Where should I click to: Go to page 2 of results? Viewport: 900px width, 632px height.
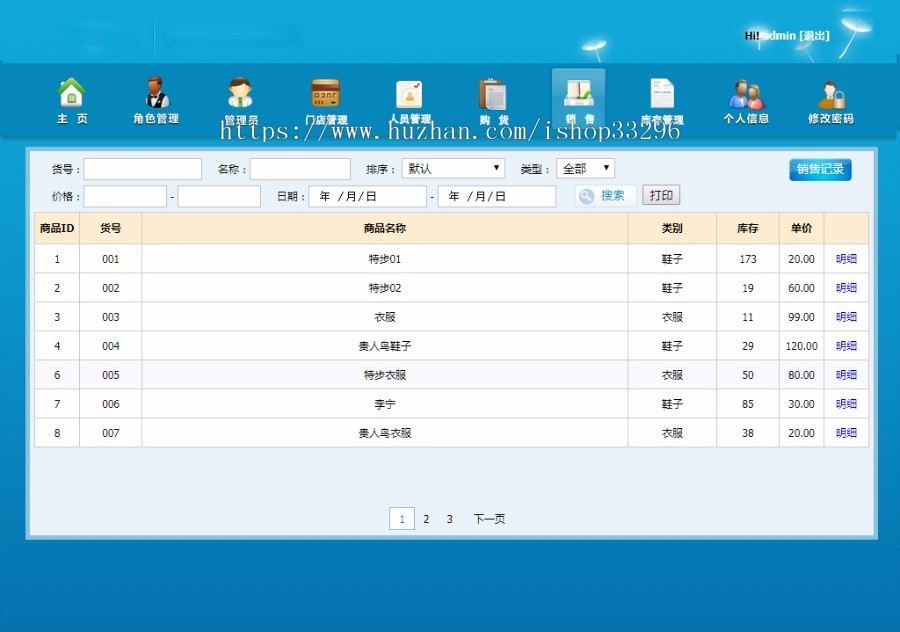[426, 518]
